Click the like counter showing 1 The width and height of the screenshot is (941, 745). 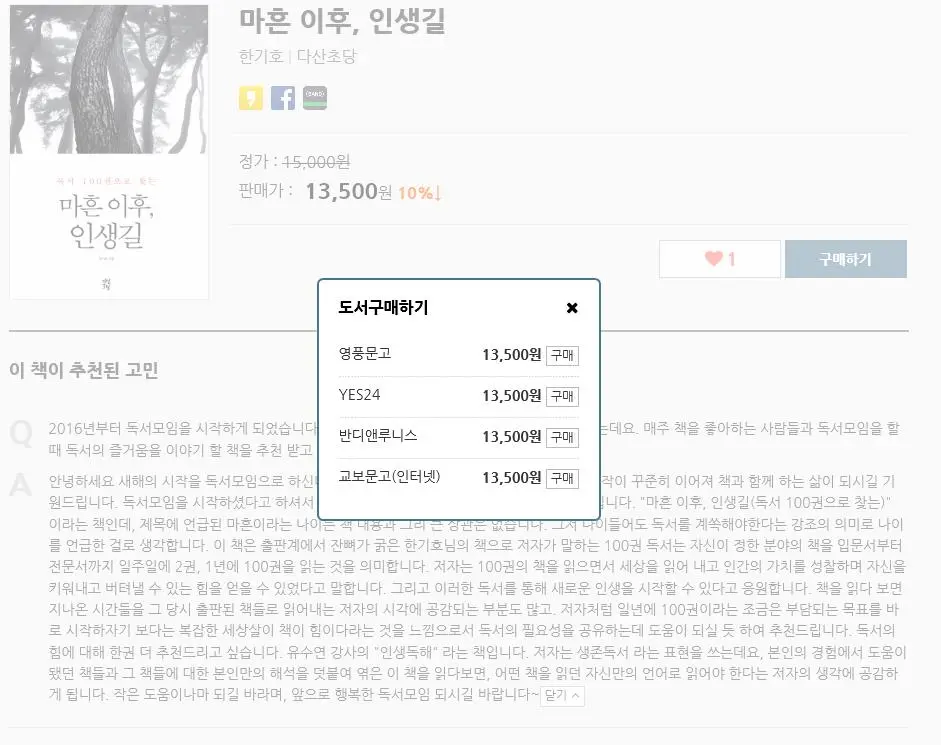click(730, 258)
